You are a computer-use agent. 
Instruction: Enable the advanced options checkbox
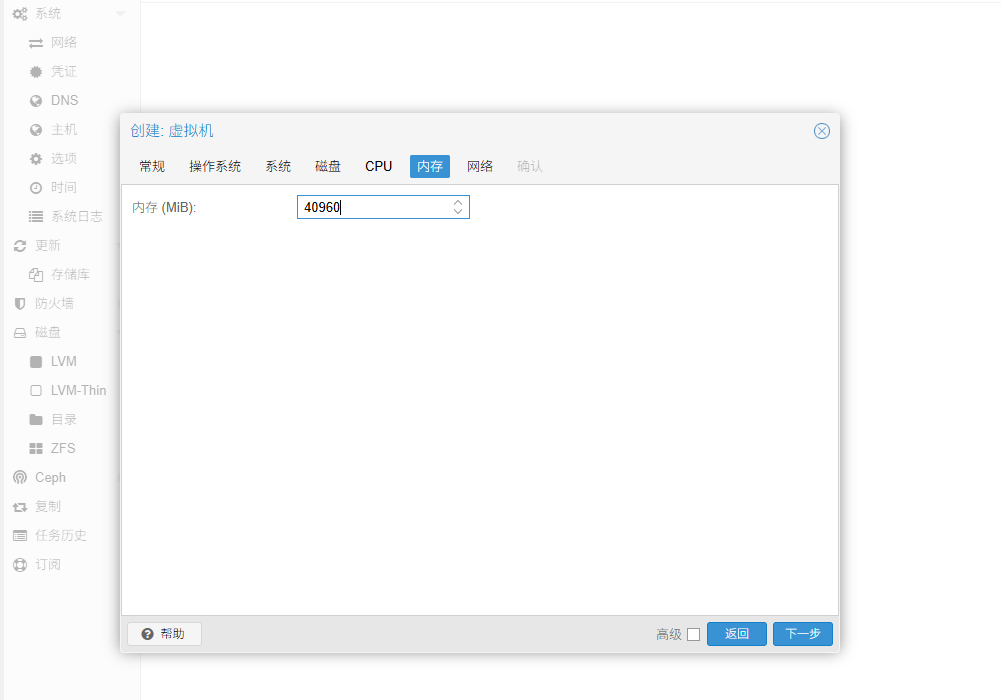(693, 634)
